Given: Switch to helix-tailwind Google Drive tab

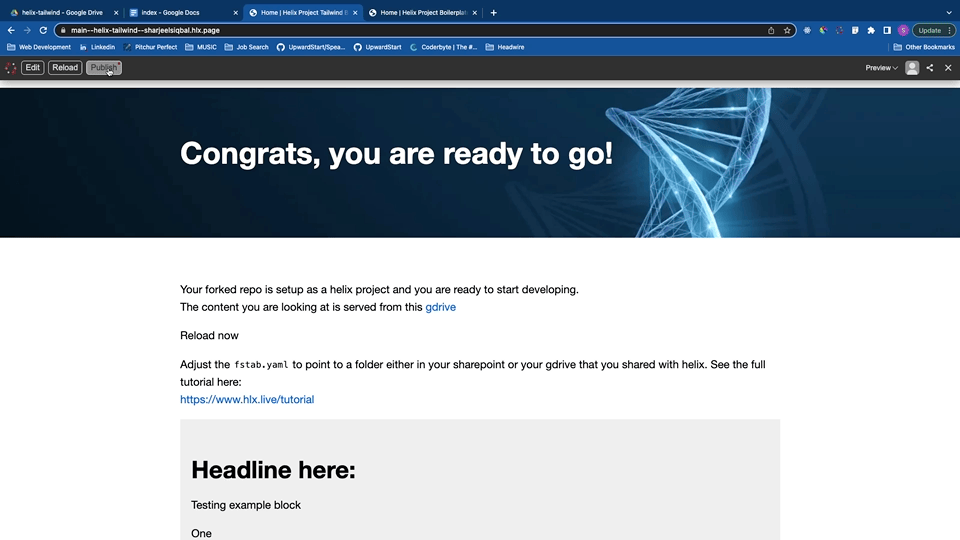Looking at the screenshot, I should 62,13.
